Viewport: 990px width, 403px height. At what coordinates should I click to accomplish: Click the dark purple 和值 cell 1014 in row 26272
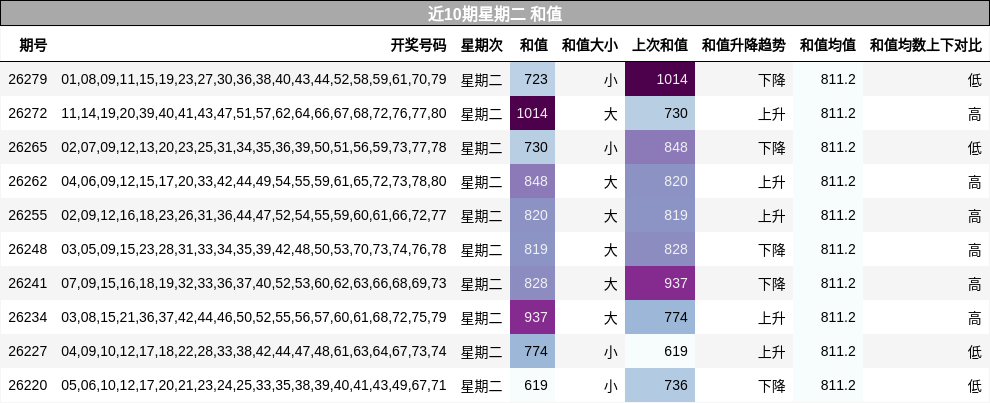[532, 114]
